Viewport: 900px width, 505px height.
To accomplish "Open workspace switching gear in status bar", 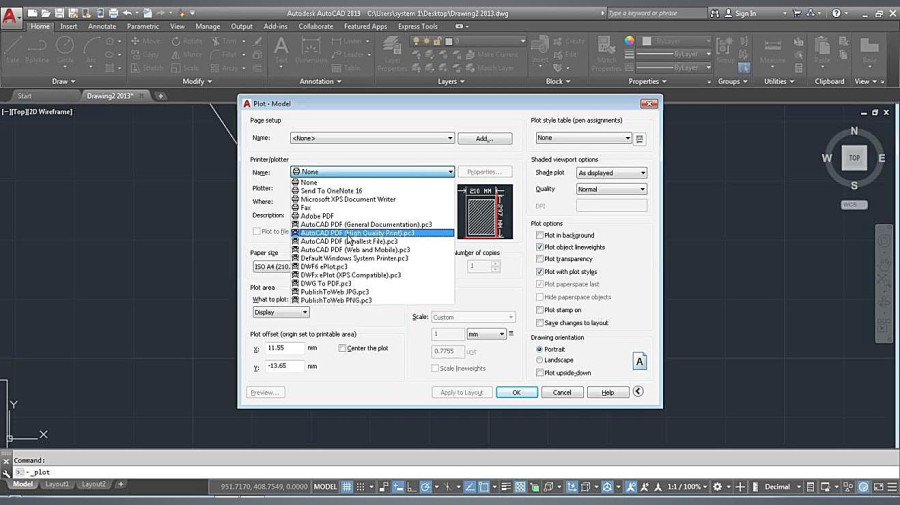I will point(717,487).
